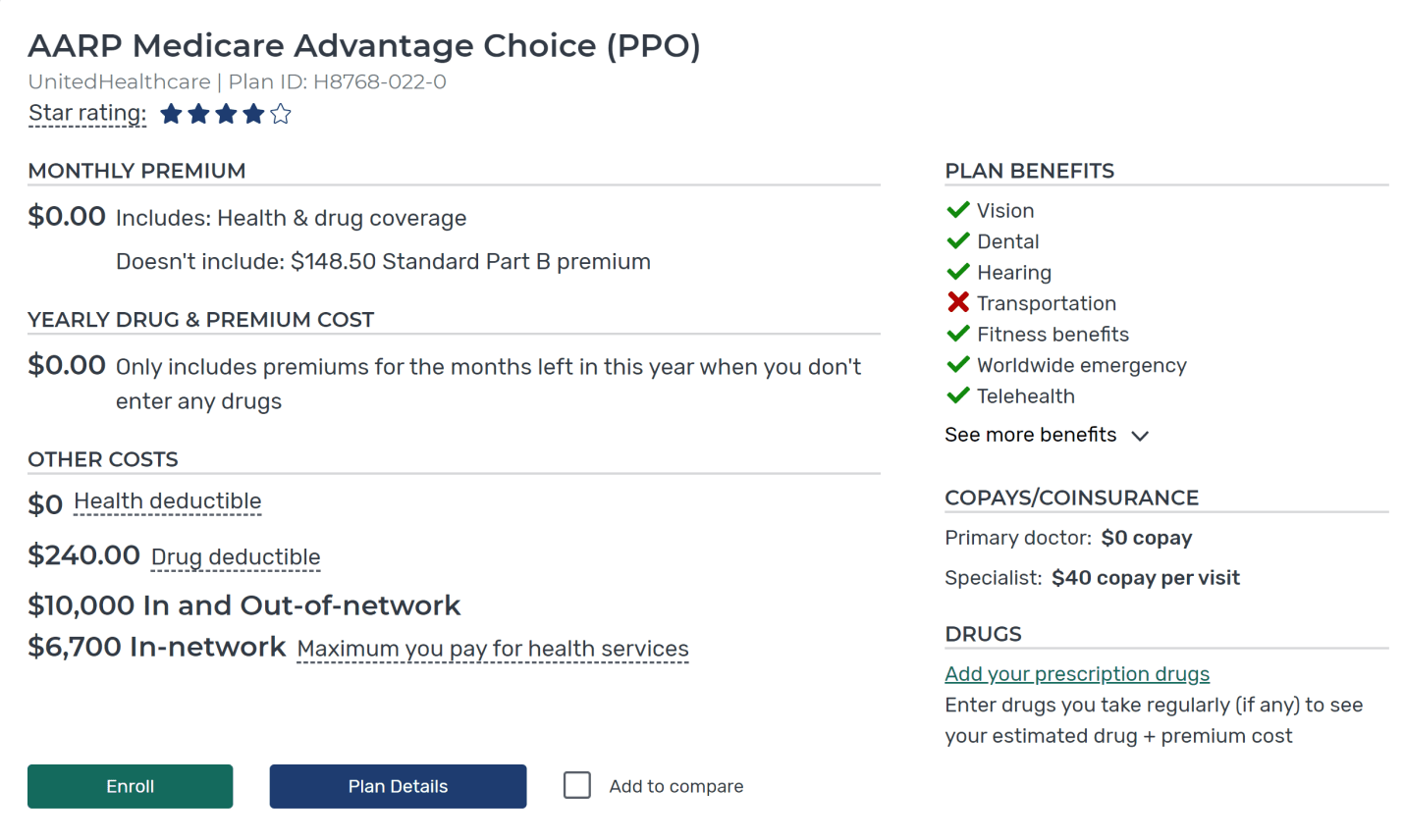Open the Star rating definition link

[x=86, y=113]
